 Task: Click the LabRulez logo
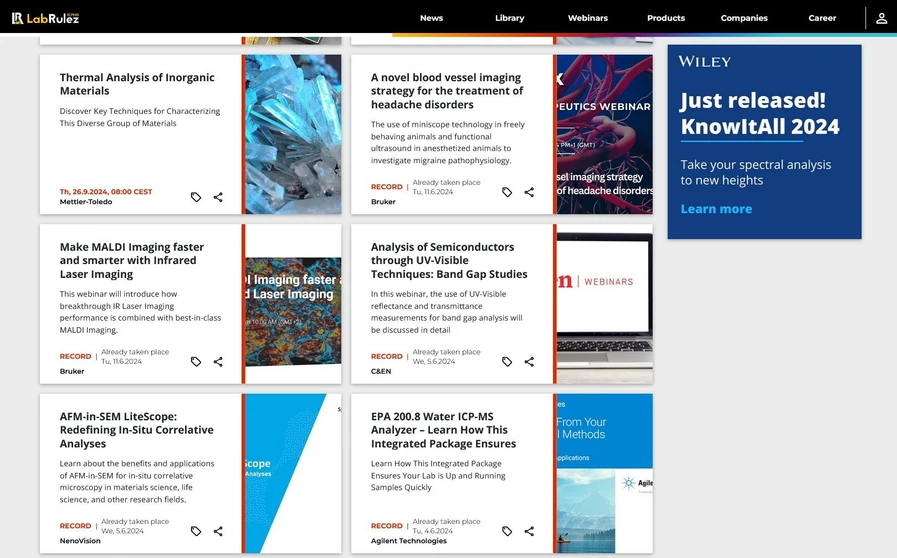(45, 18)
